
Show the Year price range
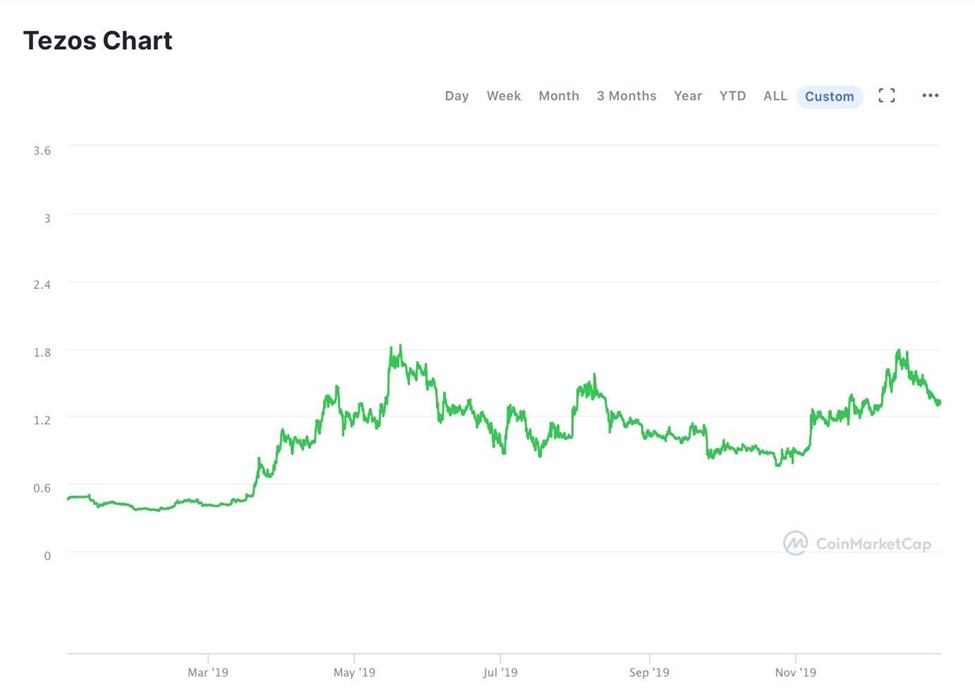688,96
